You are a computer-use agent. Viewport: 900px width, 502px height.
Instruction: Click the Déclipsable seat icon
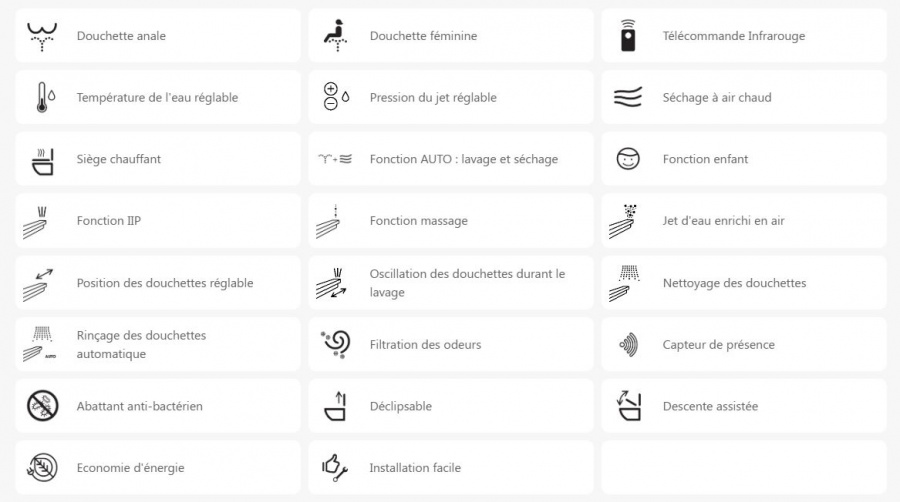pos(335,407)
